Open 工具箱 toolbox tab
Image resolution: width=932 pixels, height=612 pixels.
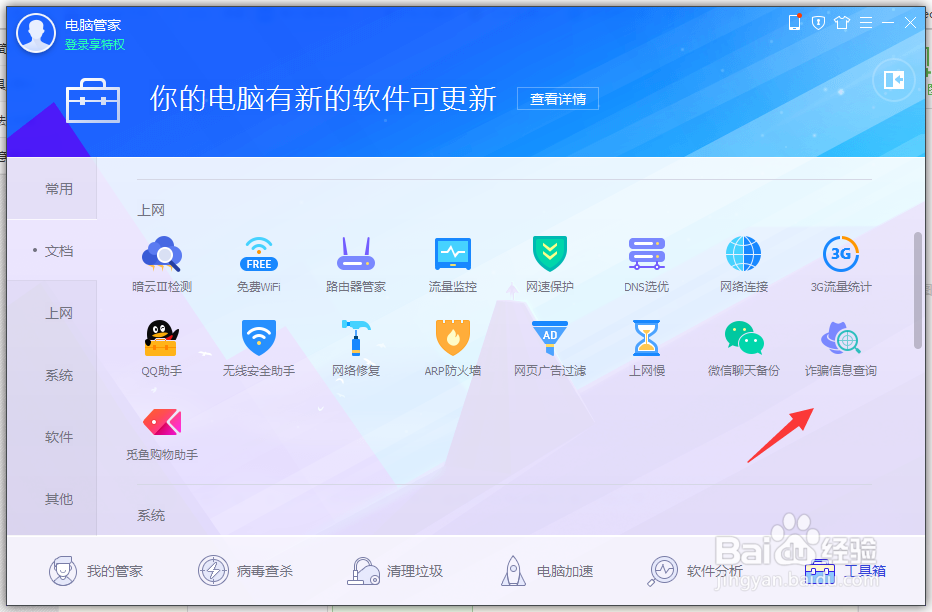pos(845,571)
